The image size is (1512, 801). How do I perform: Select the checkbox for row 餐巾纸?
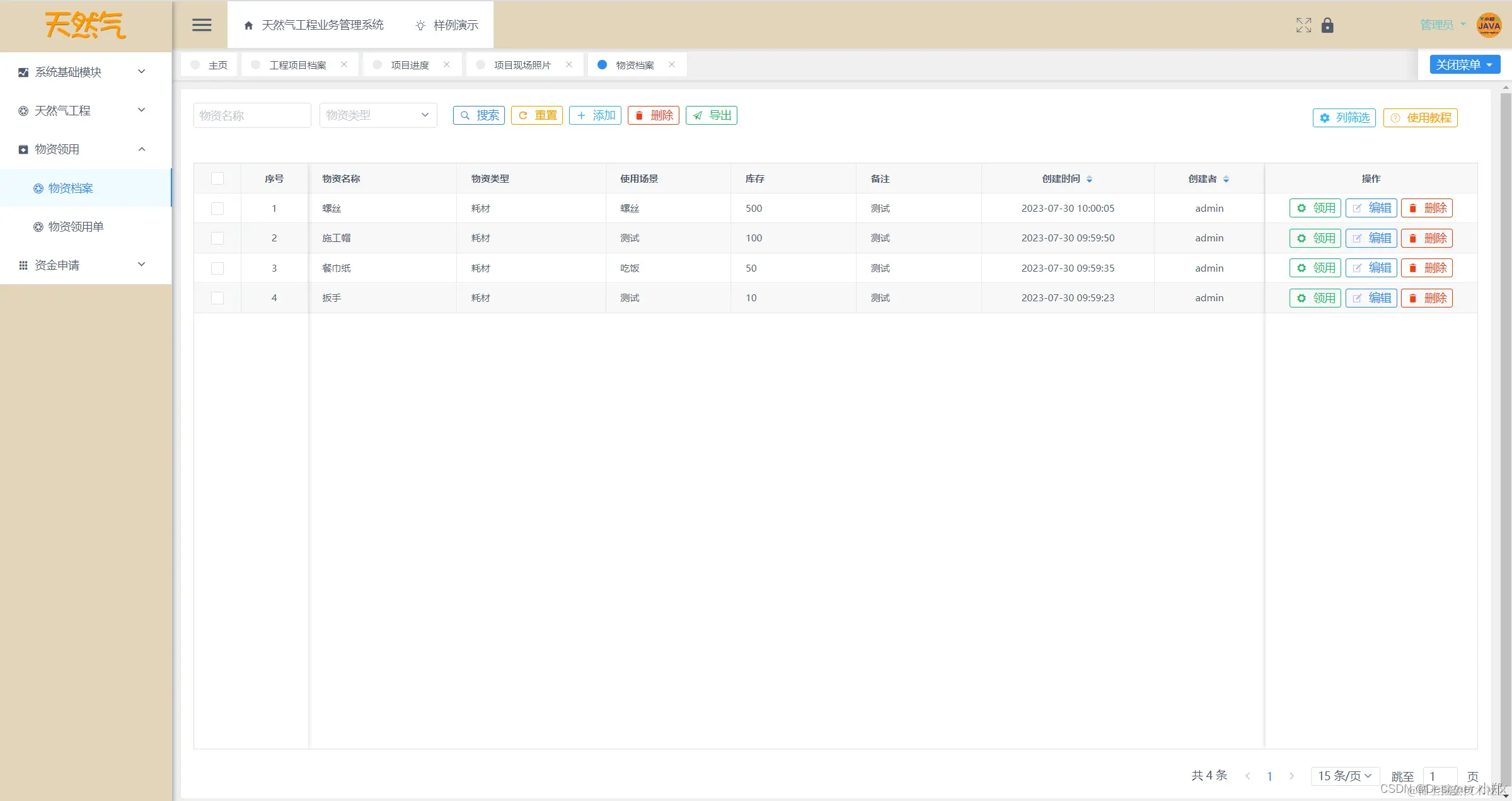217,268
